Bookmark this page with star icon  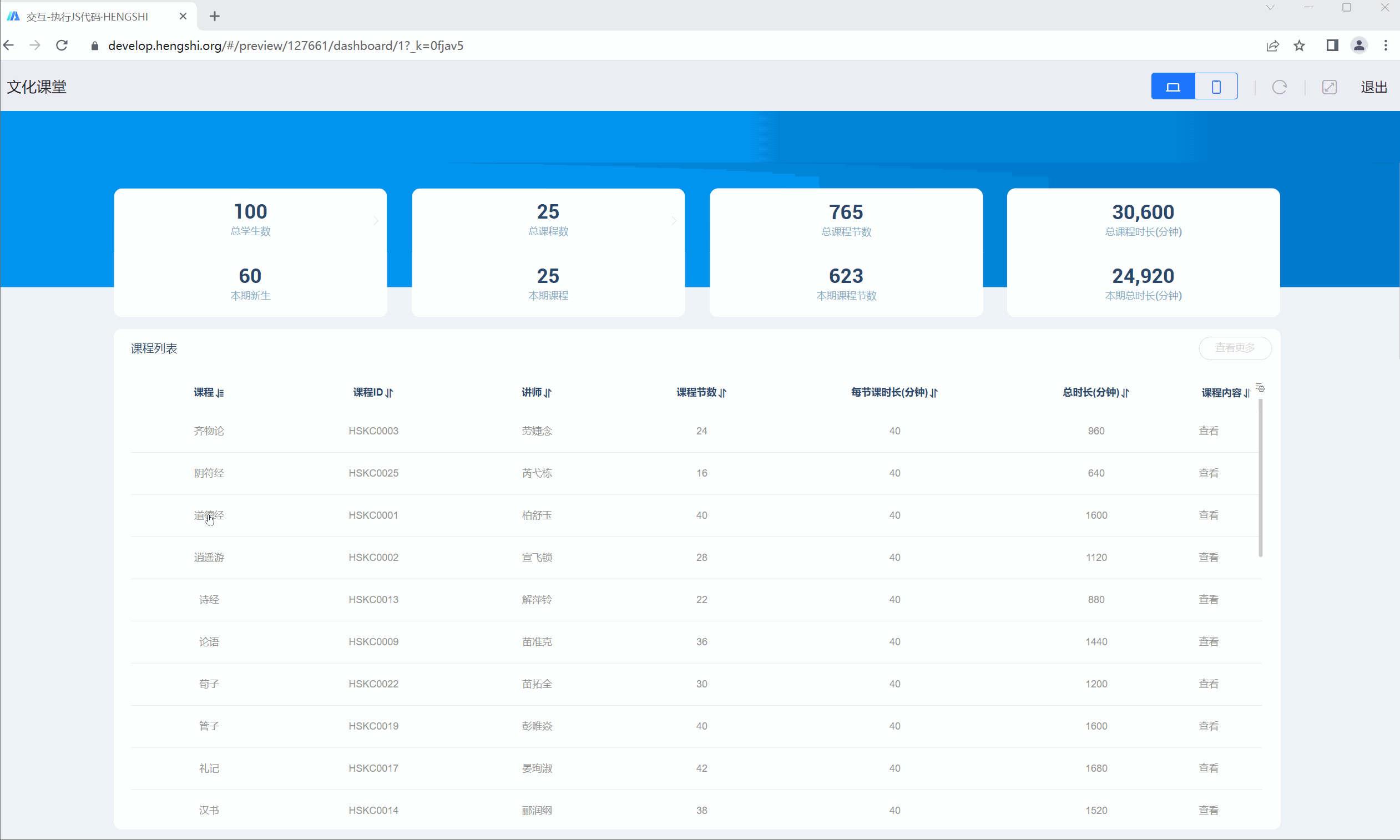point(1299,46)
